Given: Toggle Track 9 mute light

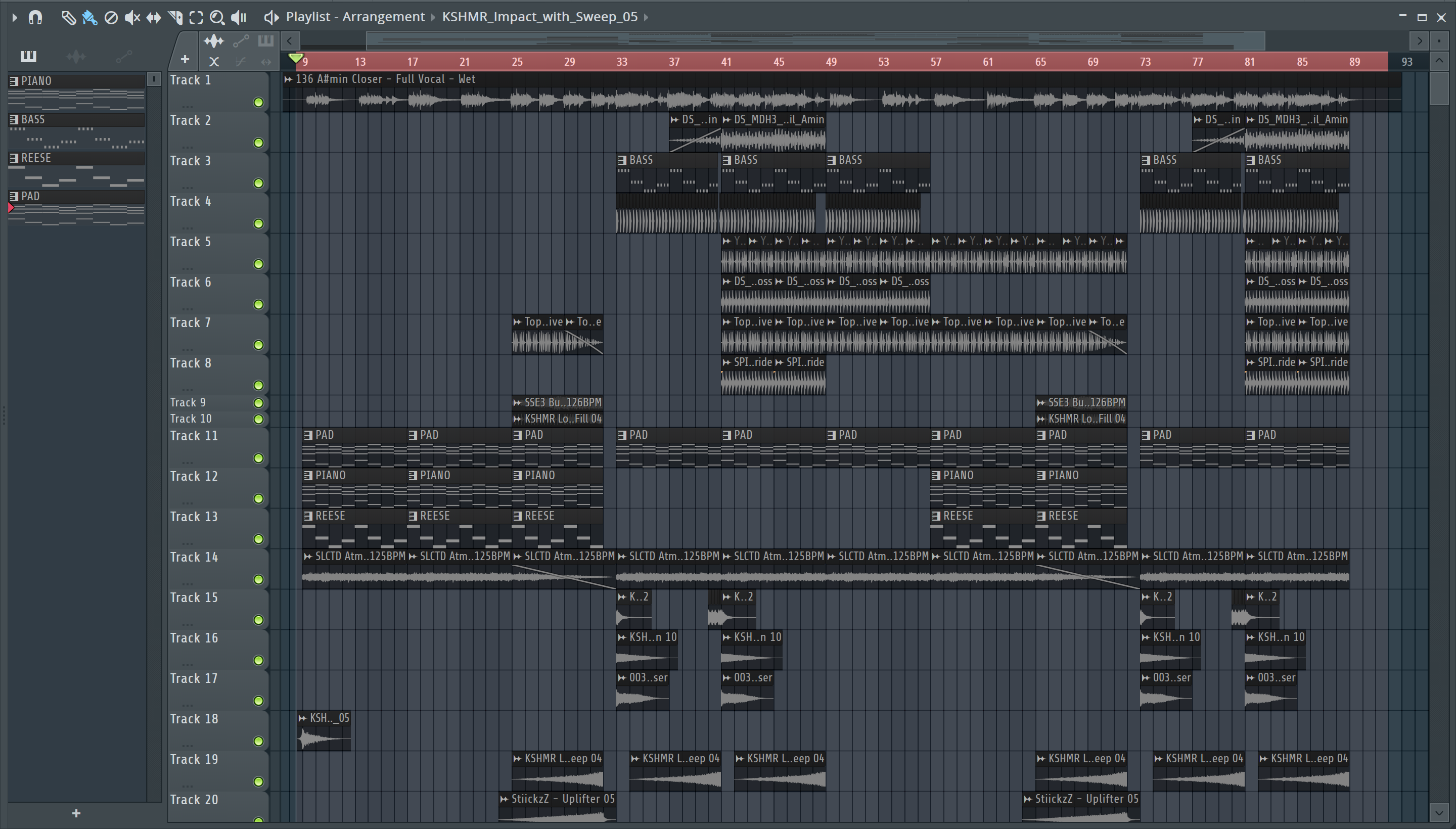Looking at the screenshot, I should click(x=258, y=403).
